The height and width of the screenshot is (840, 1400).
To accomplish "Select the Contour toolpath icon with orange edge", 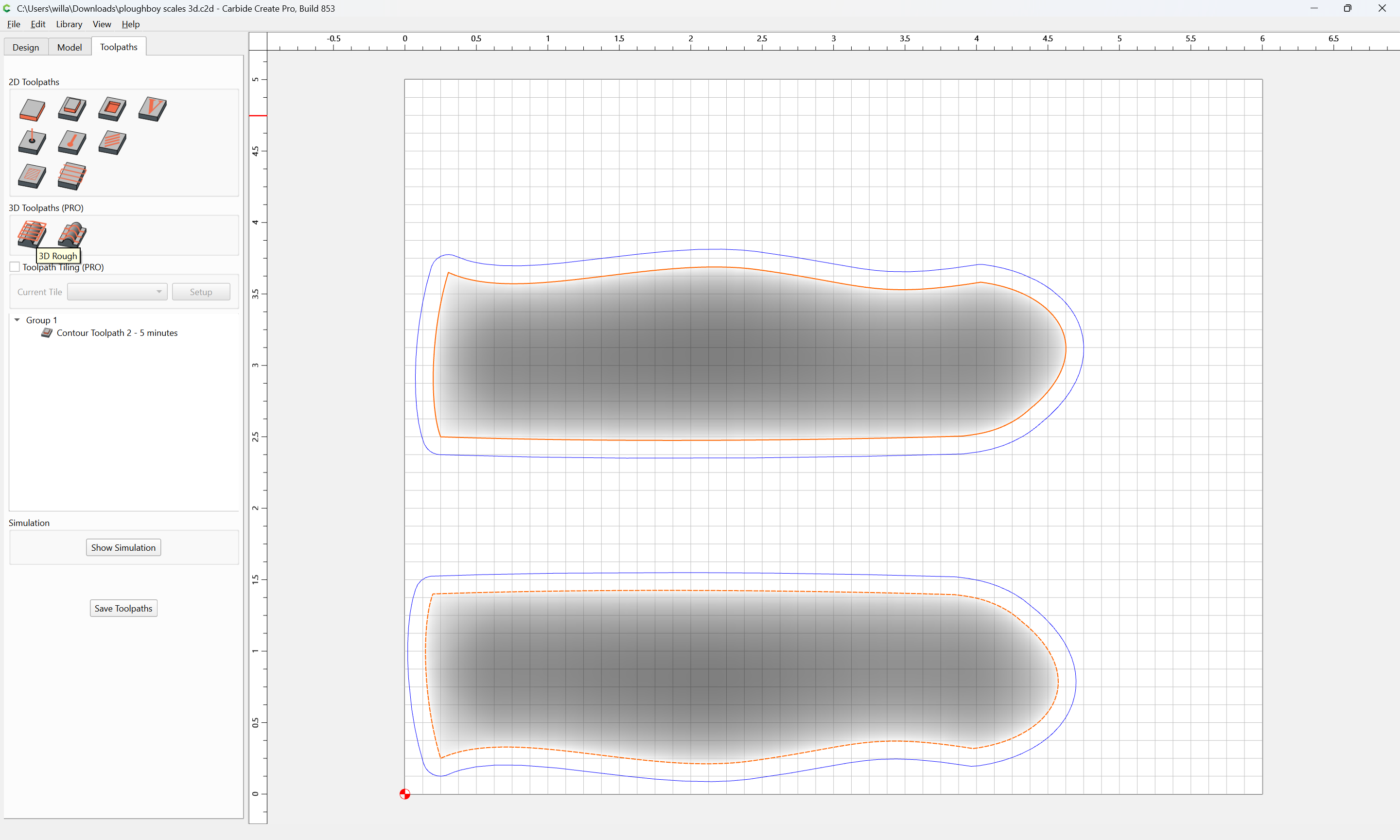I will pos(32,109).
